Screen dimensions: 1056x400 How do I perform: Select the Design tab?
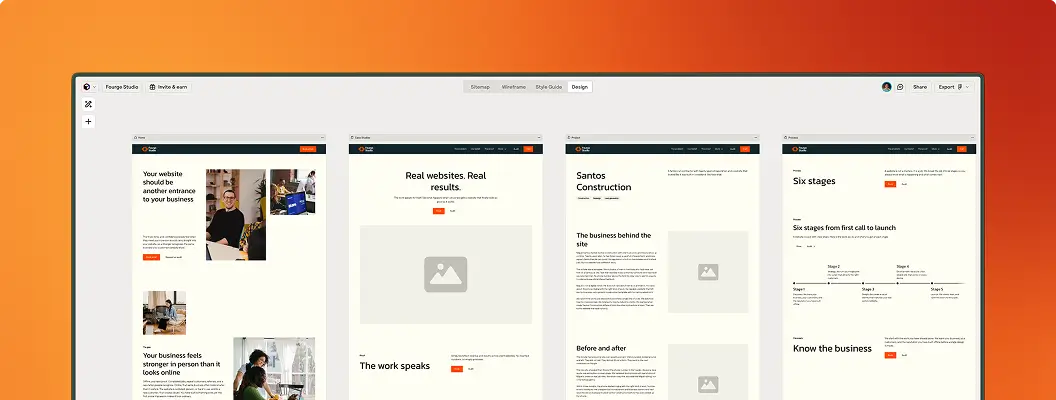(x=580, y=87)
